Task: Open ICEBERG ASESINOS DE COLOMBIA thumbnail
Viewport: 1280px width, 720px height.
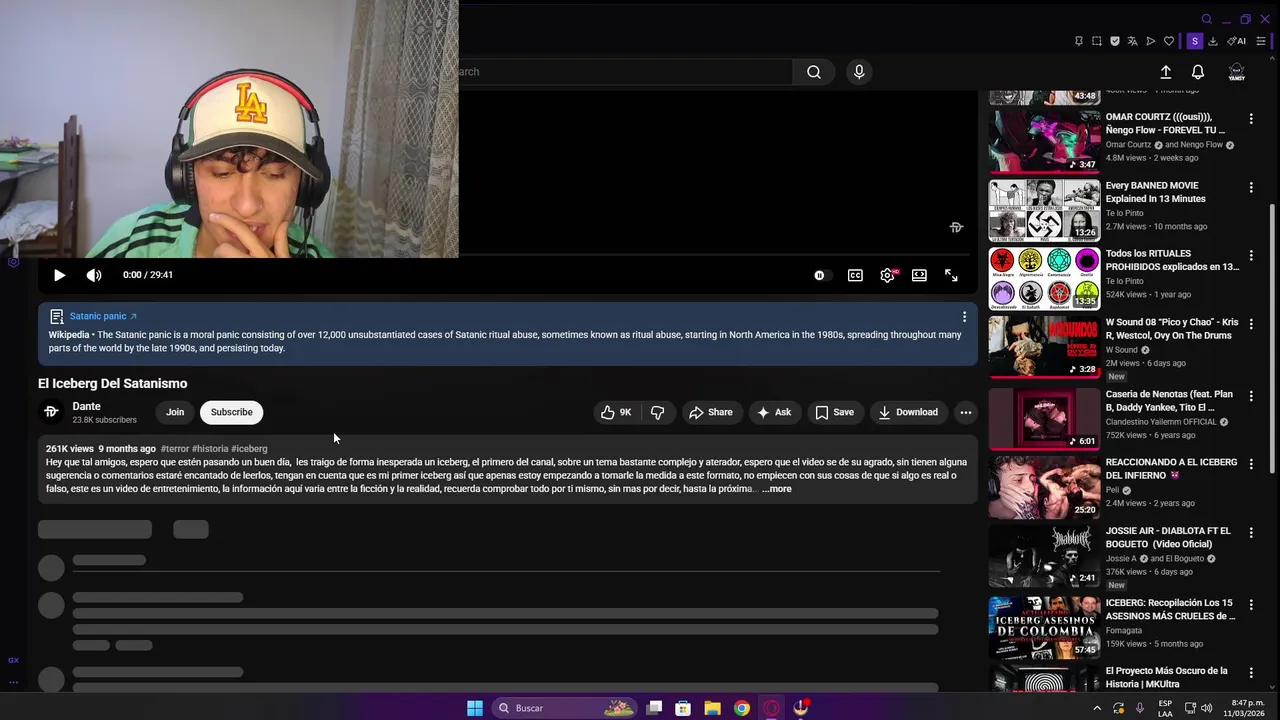Action: click(x=1044, y=628)
